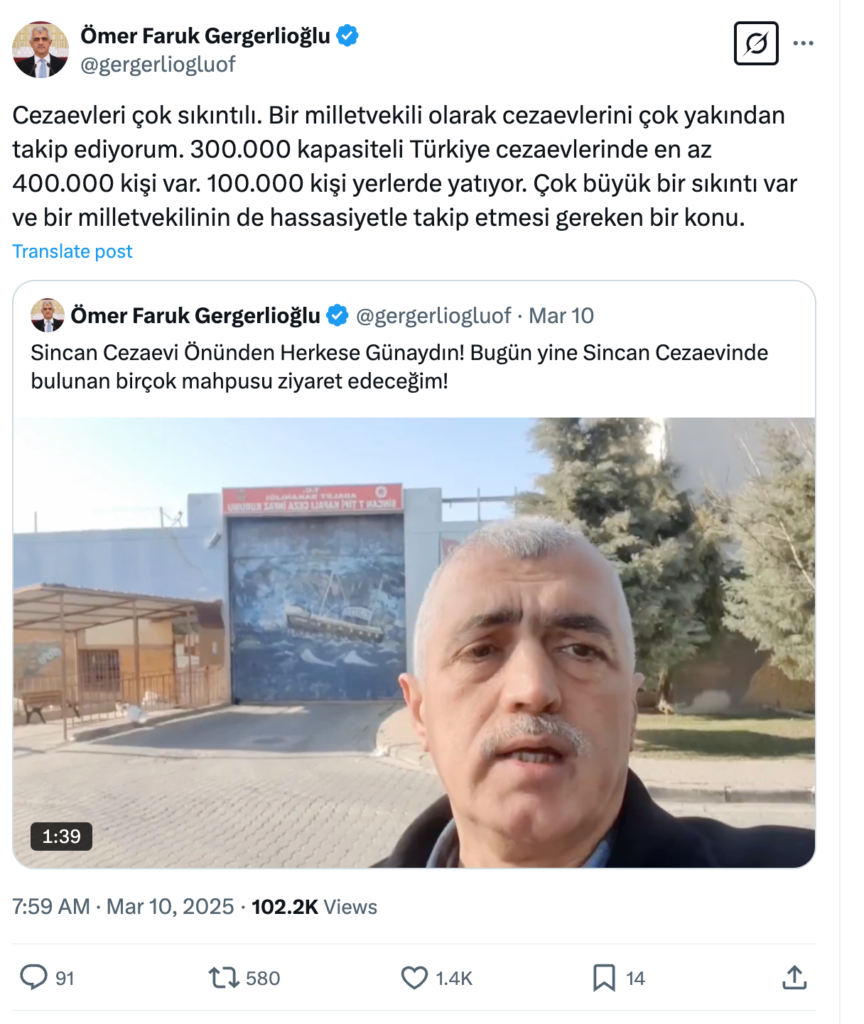The image size is (864, 1024).
Task: Open the quoted post's Mar 10 date
Action: tap(561, 315)
